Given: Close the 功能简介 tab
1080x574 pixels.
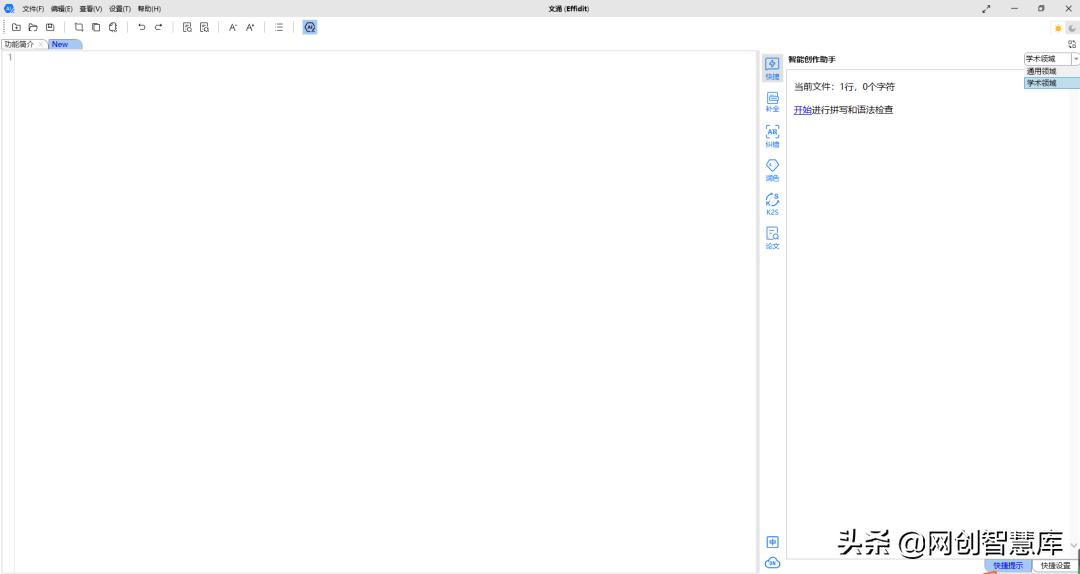Looking at the screenshot, I should pos(41,44).
